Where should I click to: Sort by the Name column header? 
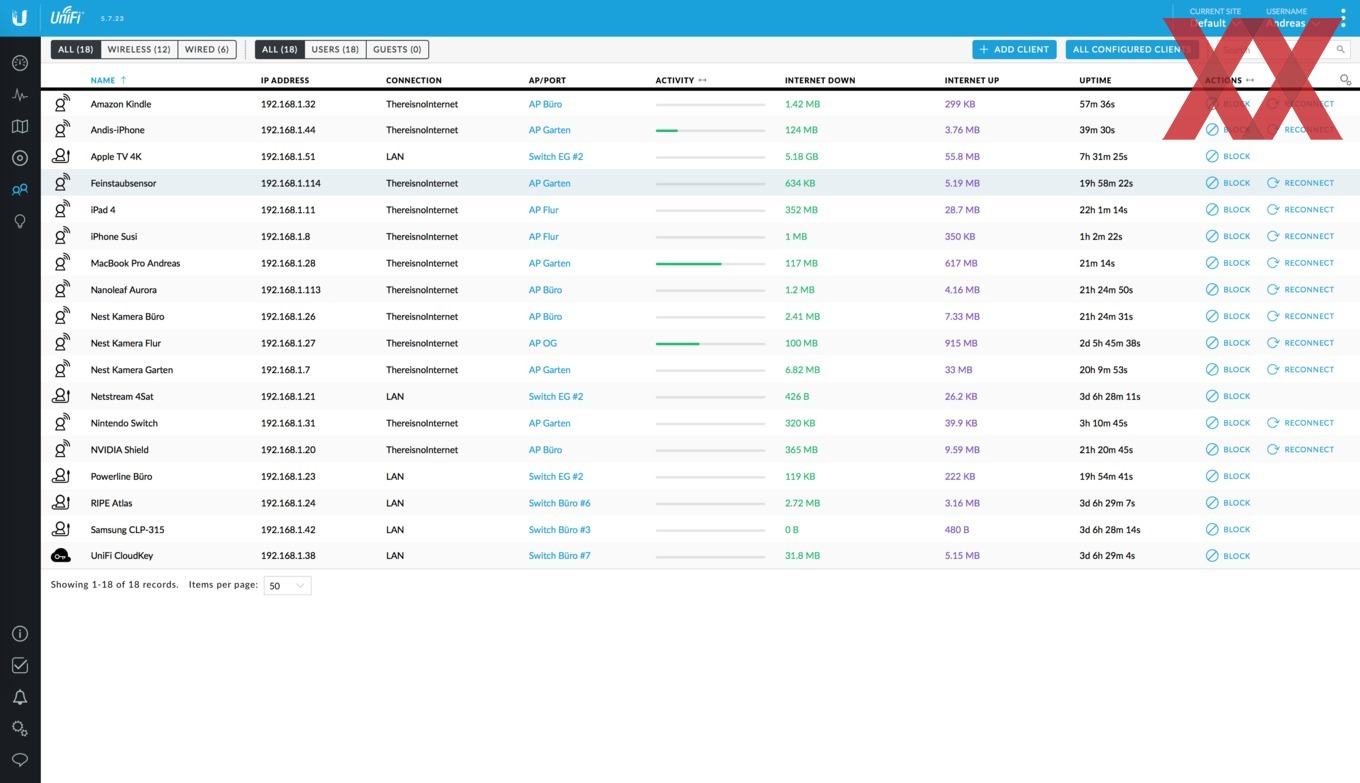click(102, 80)
